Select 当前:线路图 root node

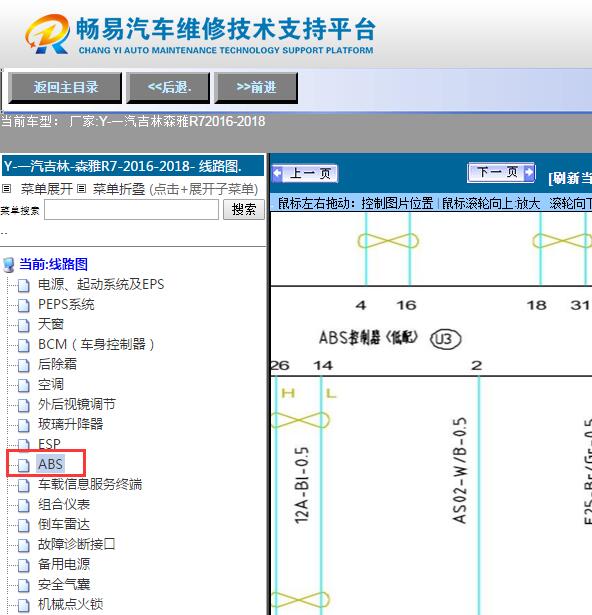(x=53, y=264)
